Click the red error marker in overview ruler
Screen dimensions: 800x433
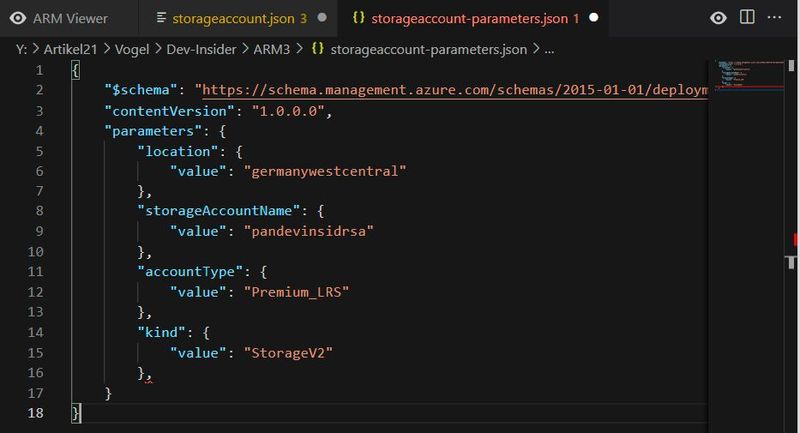(x=795, y=239)
